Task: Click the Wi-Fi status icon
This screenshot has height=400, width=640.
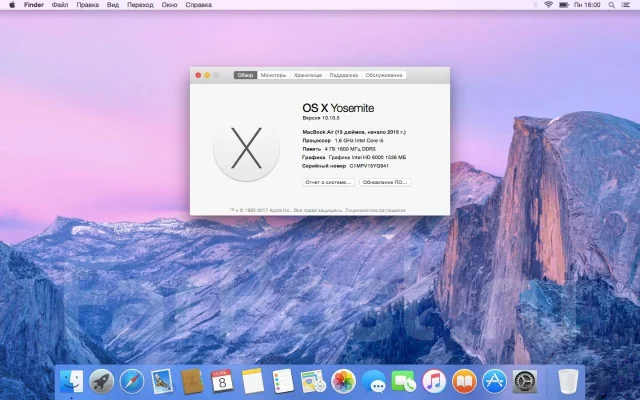Action: pyautogui.click(x=549, y=5)
